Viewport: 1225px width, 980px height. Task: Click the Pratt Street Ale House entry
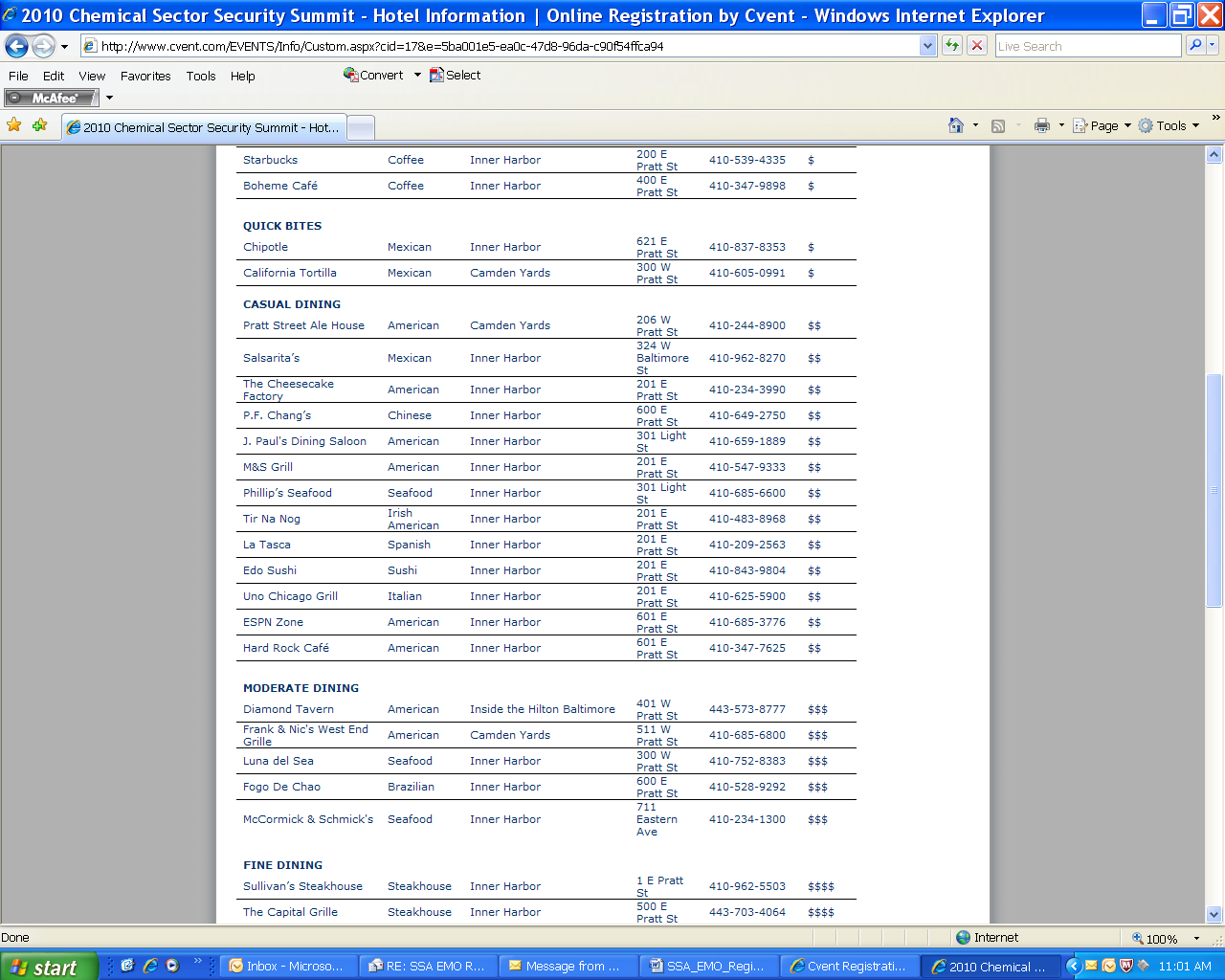point(303,325)
